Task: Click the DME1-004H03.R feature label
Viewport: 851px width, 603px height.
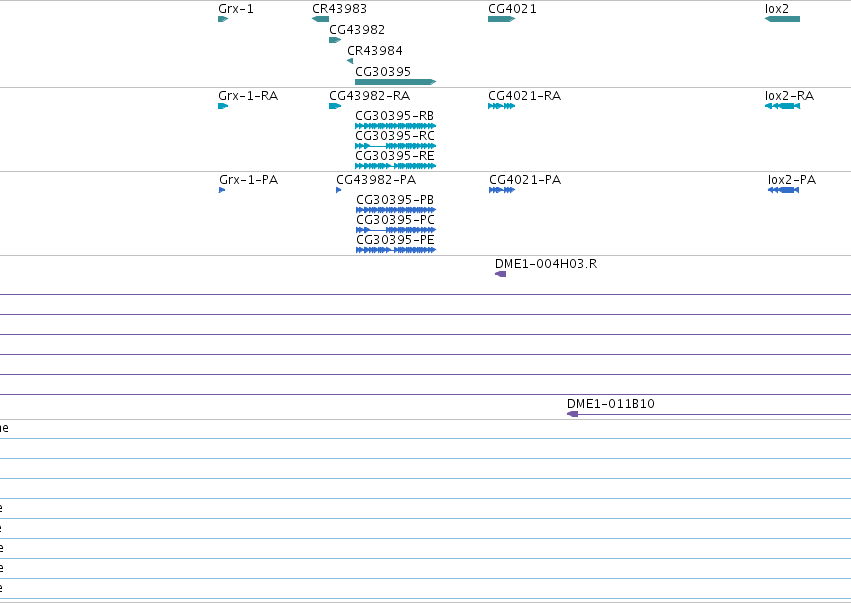Action: pos(545,264)
